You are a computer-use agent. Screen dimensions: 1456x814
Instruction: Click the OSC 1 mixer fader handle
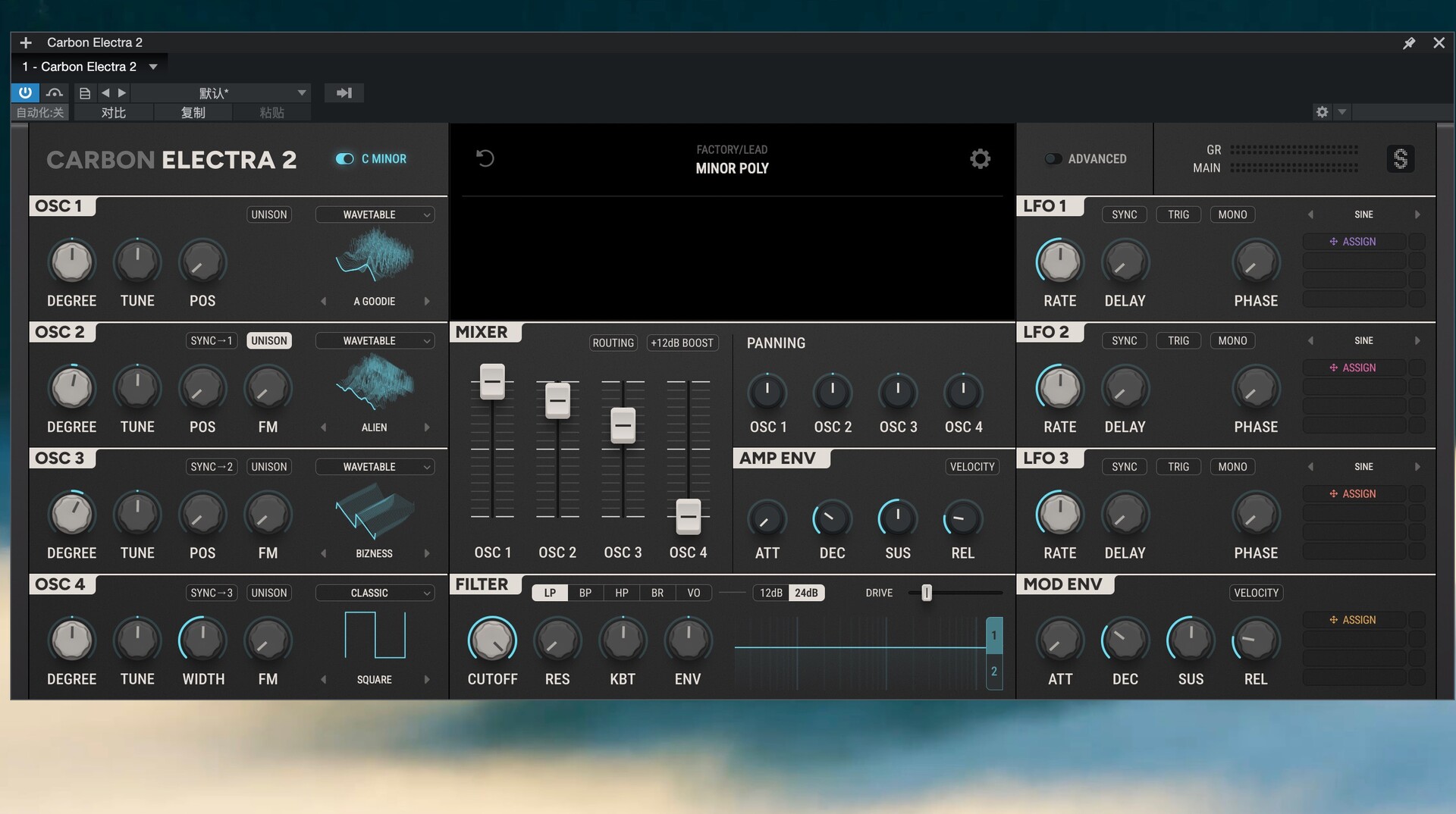pos(492,381)
